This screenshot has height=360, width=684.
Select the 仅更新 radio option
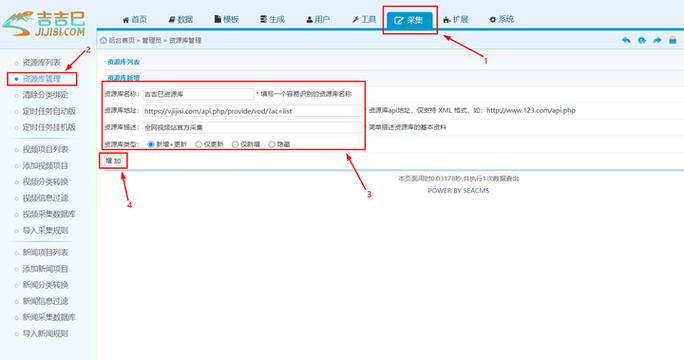tap(199, 144)
